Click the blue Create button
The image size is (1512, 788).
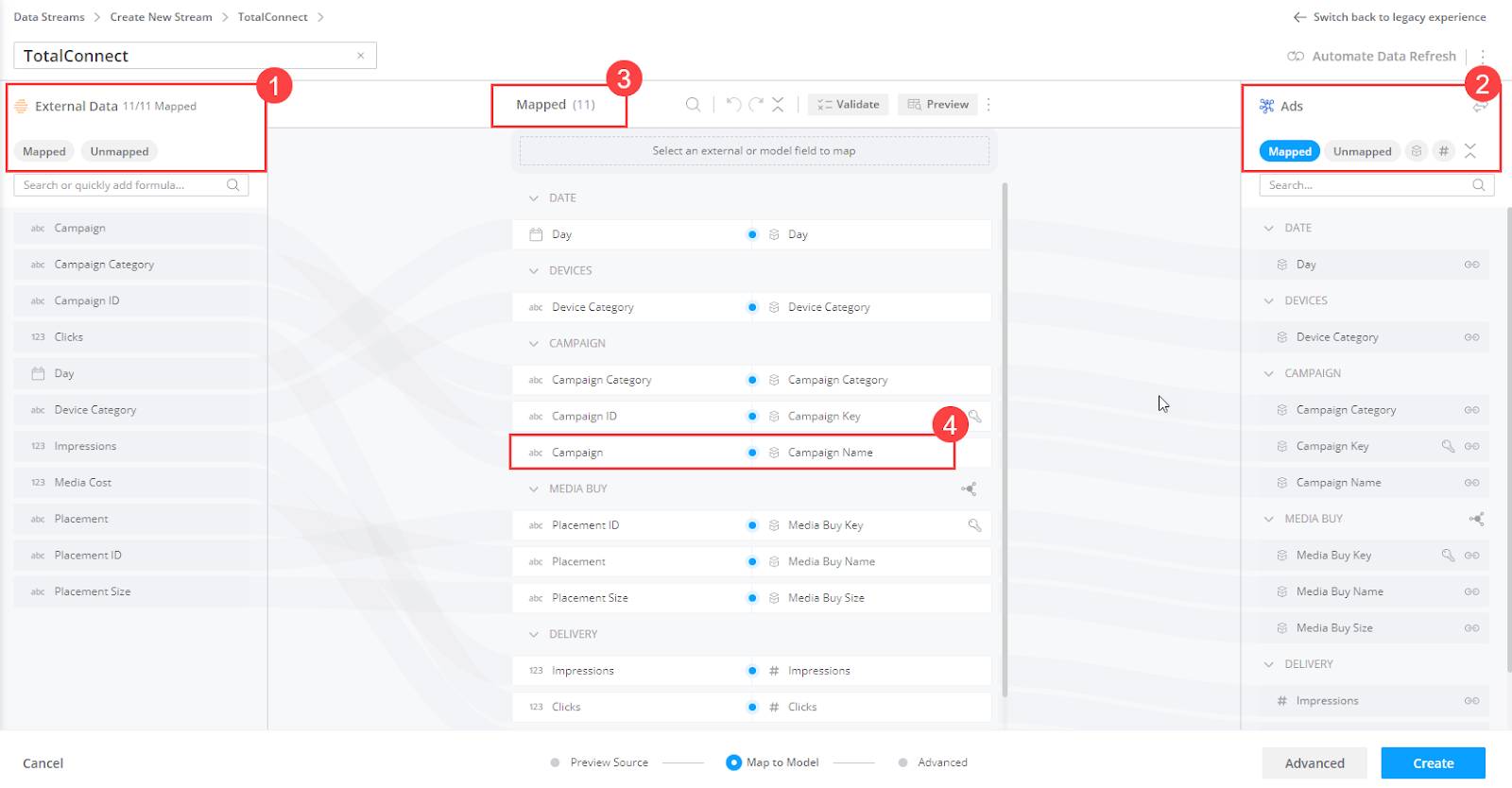1434,763
